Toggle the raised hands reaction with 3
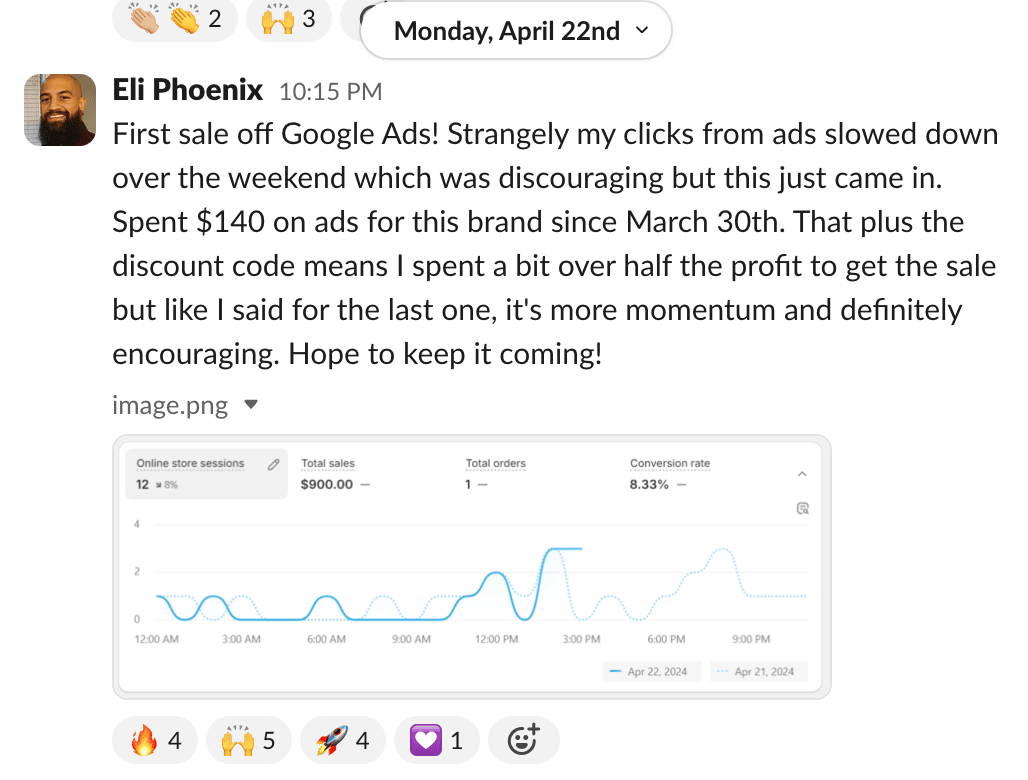This screenshot has width=1028, height=780. [x=288, y=19]
